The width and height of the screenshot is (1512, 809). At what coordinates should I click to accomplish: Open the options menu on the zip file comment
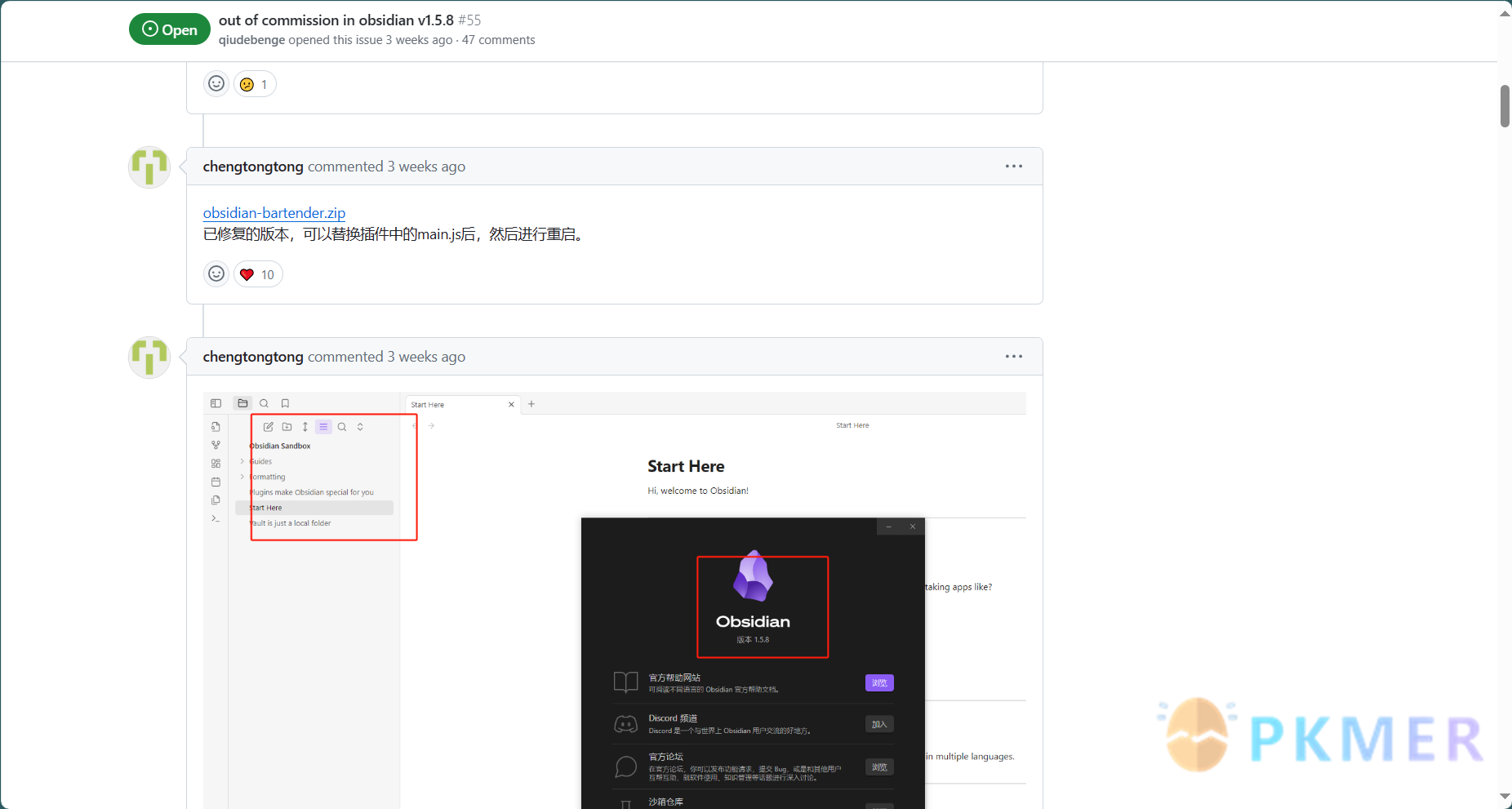click(x=1014, y=167)
